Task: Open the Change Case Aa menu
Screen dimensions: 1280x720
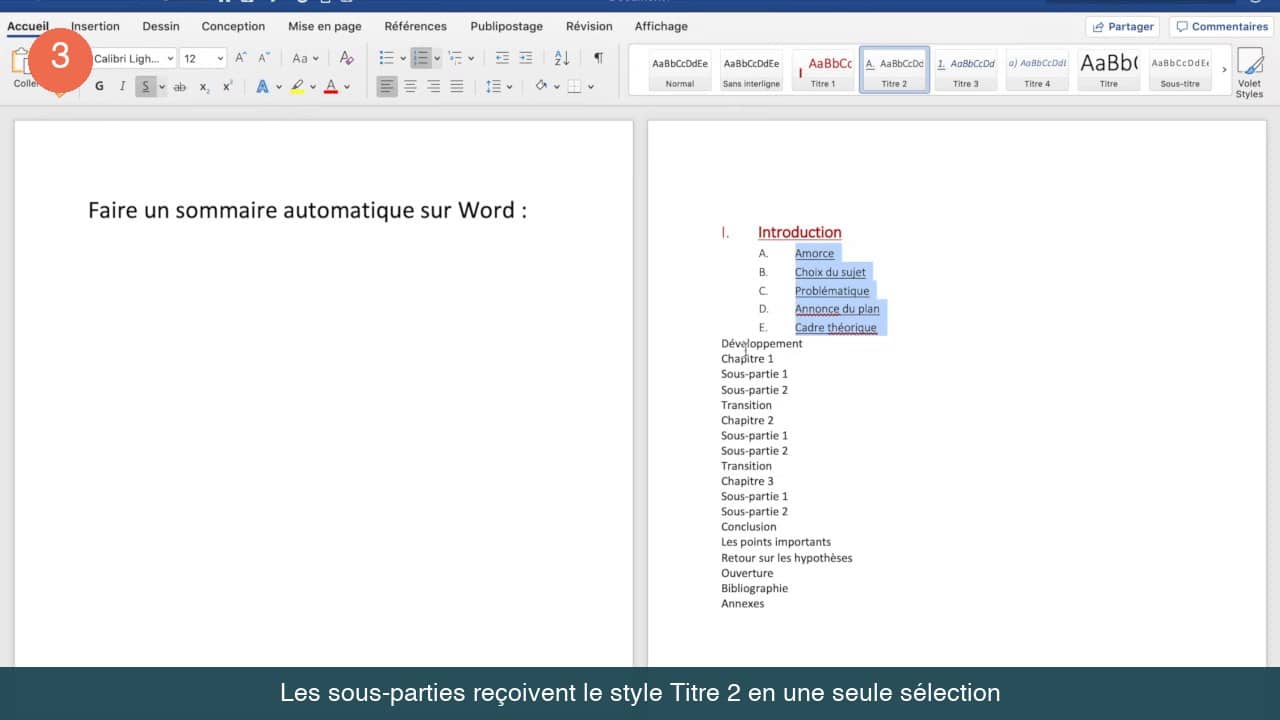Action: pyautogui.click(x=305, y=58)
